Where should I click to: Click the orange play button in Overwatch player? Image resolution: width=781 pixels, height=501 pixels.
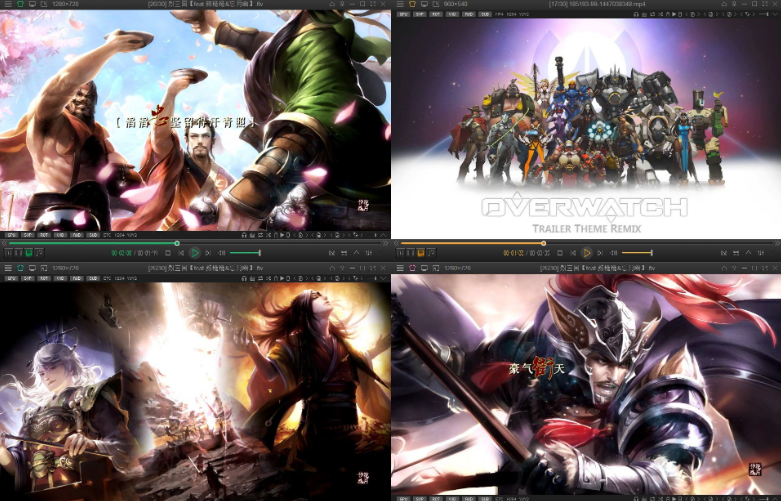click(x=587, y=253)
